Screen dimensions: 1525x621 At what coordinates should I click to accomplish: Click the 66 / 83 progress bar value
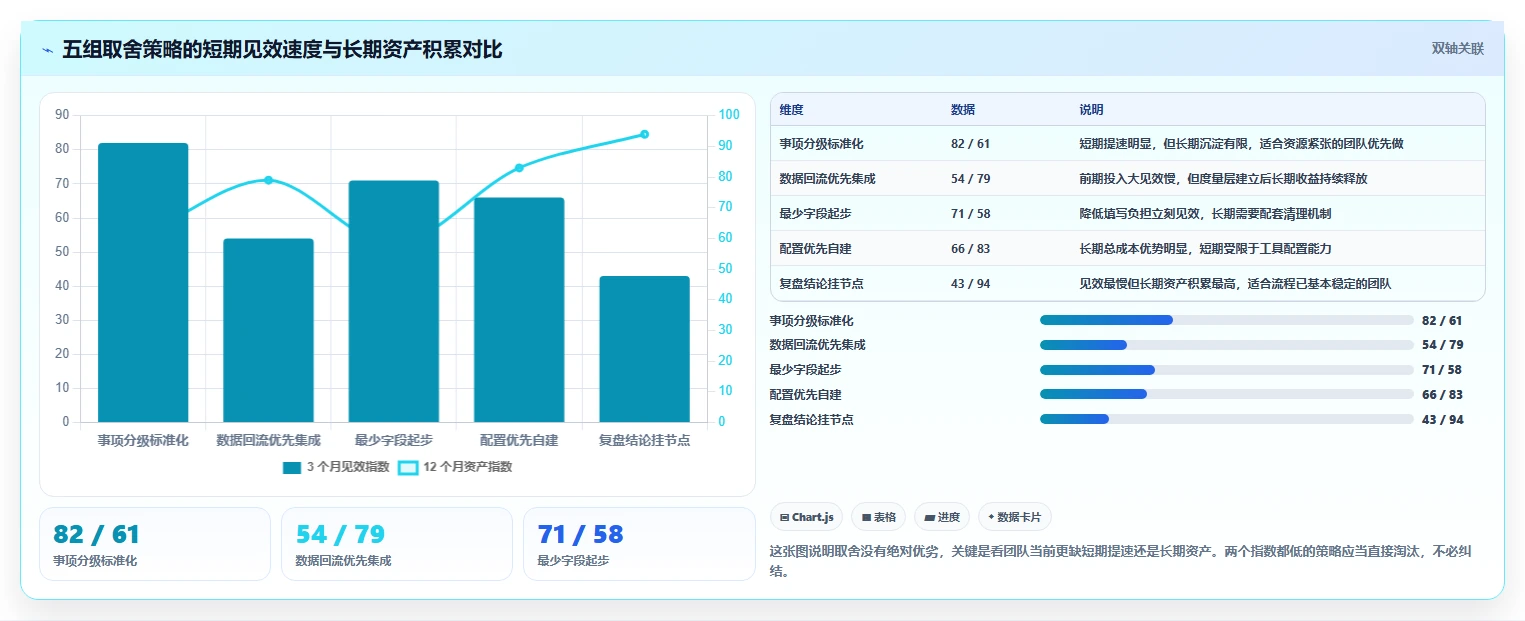point(1442,395)
